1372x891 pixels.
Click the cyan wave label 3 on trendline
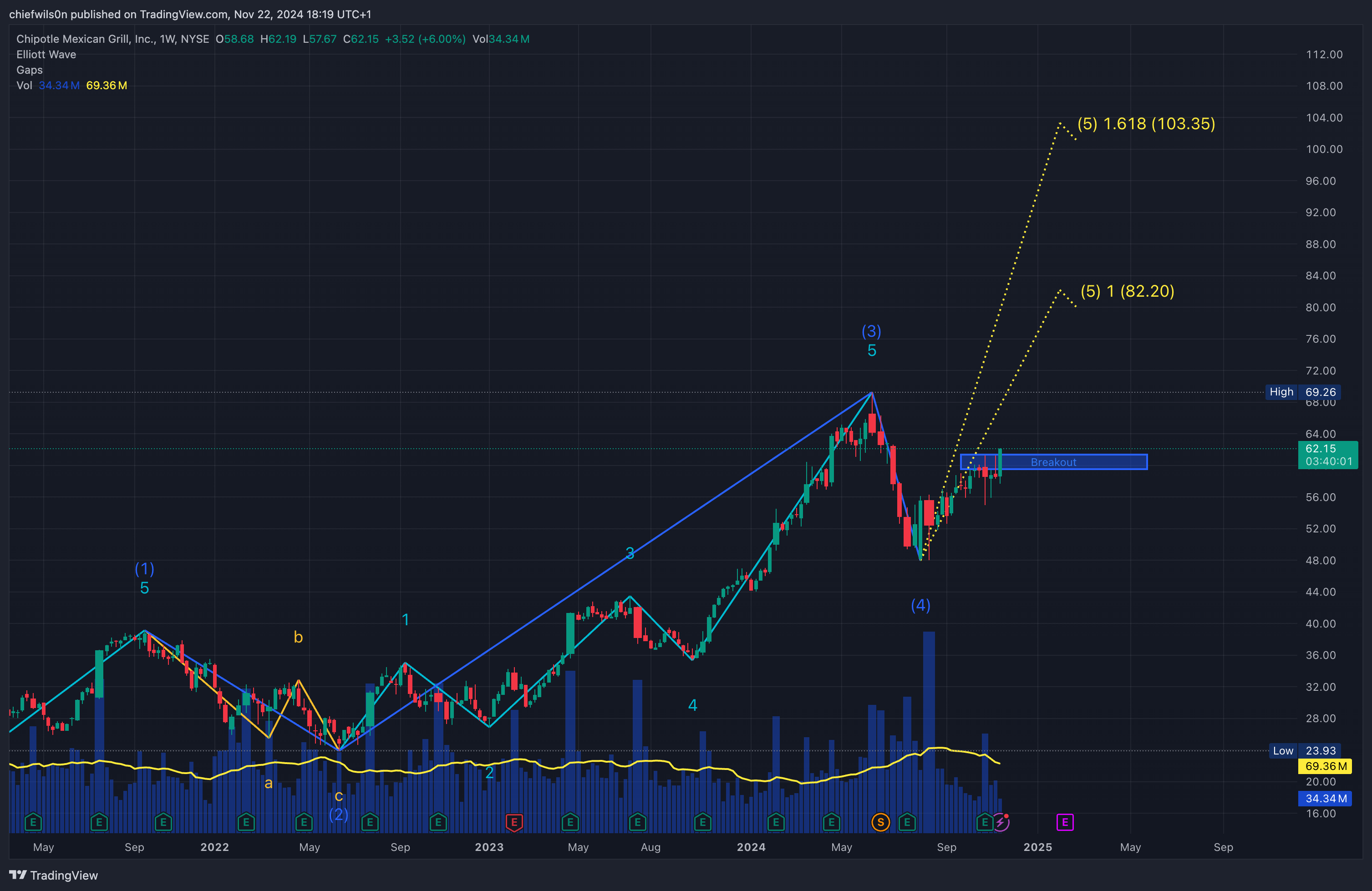point(630,553)
